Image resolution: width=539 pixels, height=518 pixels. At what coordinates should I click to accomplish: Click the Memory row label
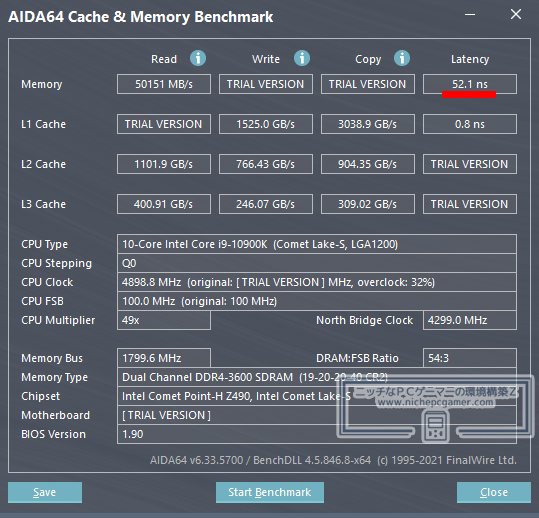click(42, 84)
